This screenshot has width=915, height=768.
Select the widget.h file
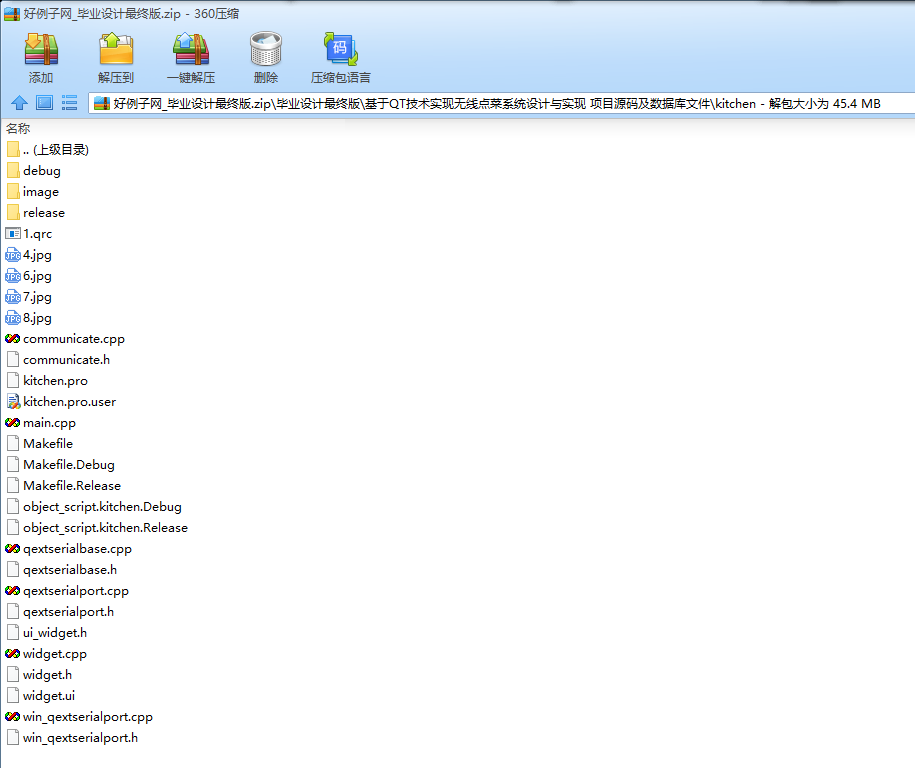[39, 675]
